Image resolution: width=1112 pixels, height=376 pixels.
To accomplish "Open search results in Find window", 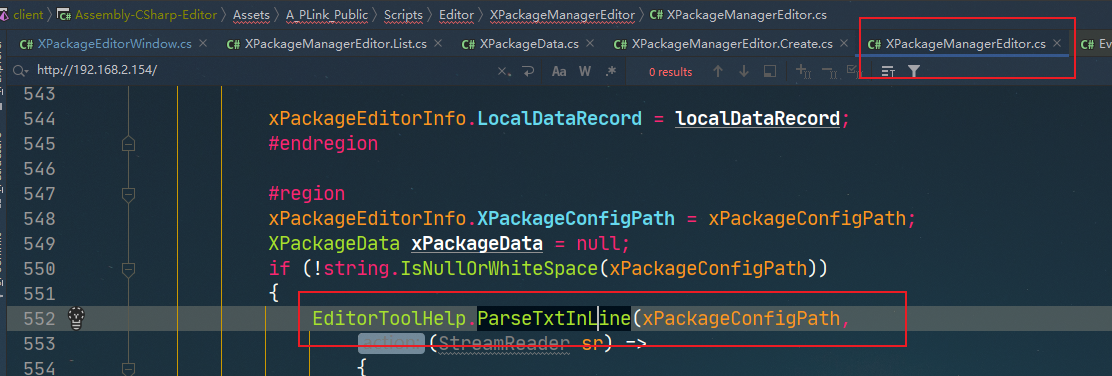I will (x=888, y=72).
